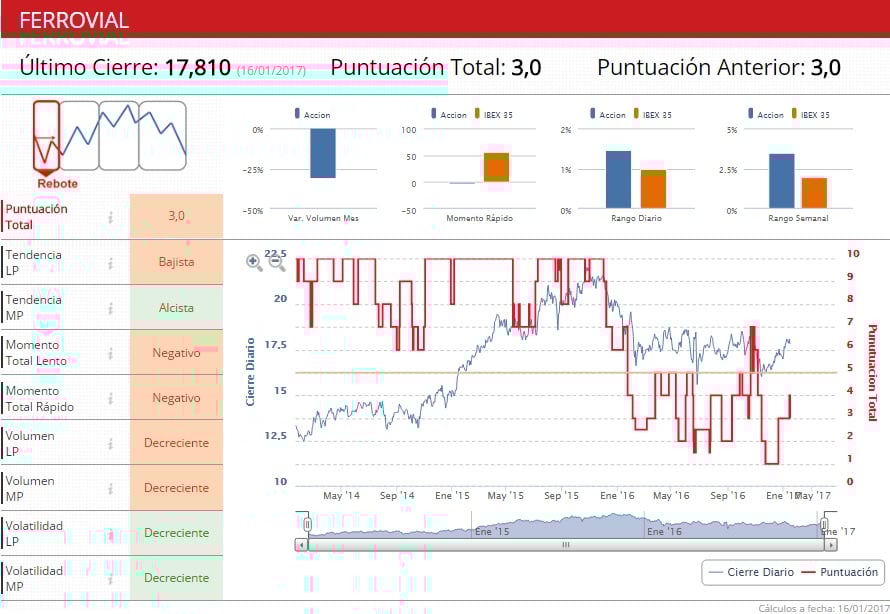
Task: Open info icon beside Momento Total Lento
Action: [111, 354]
